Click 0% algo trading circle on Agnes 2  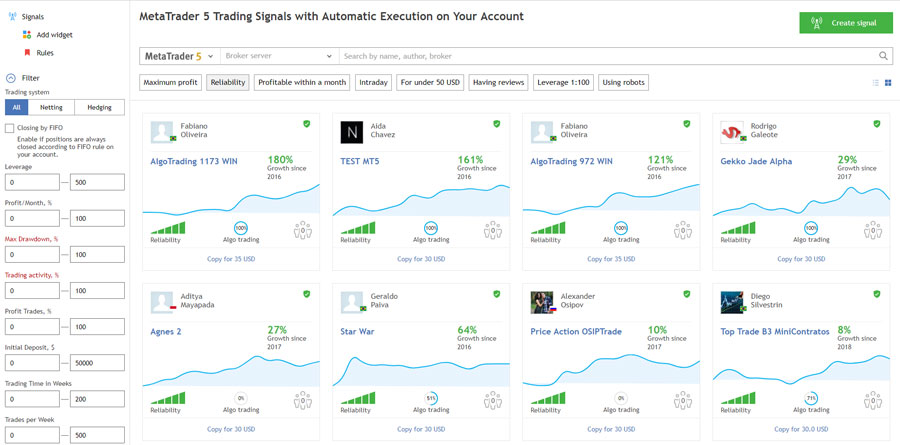click(x=241, y=398)
